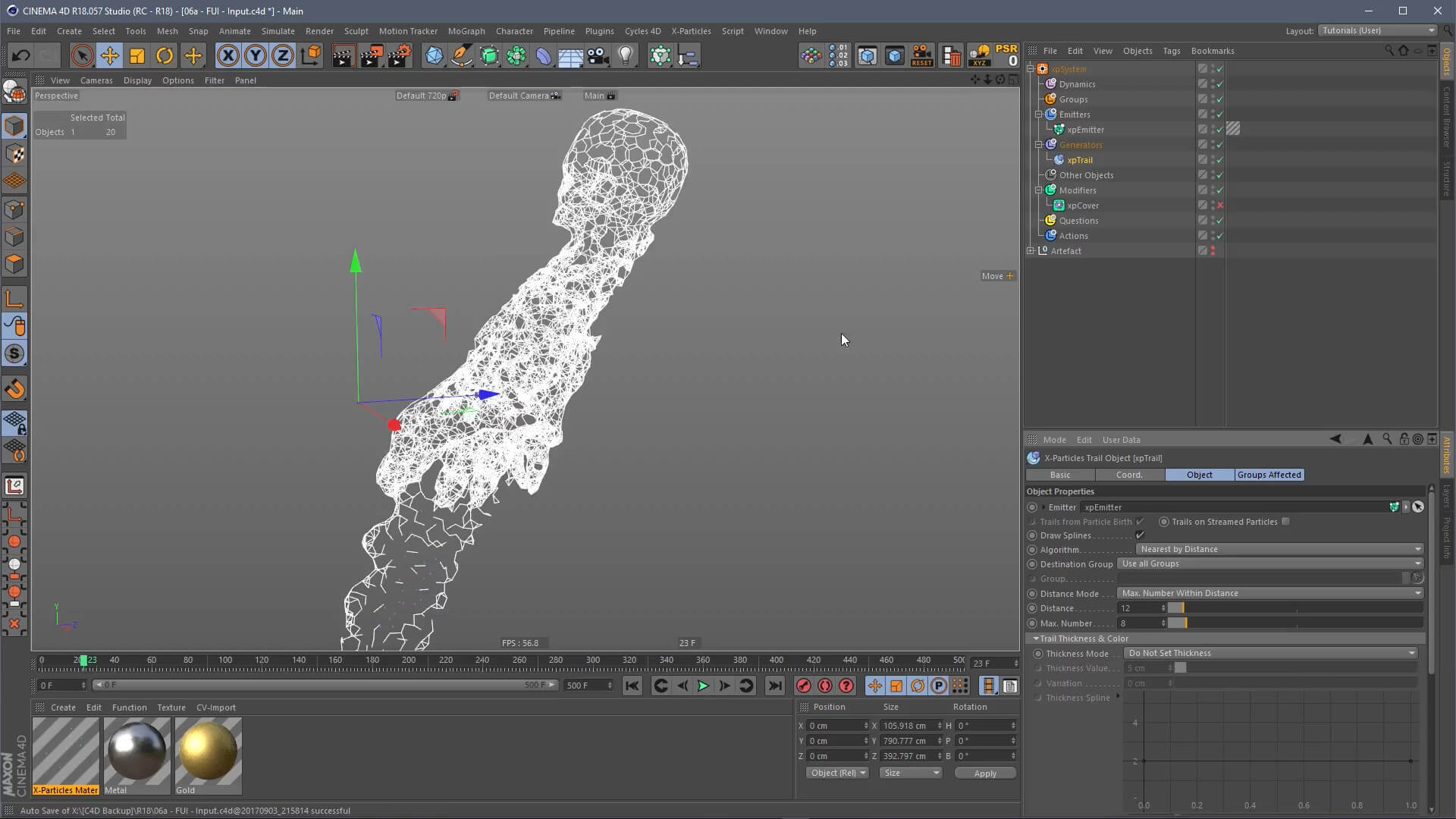Click the Camera object icon

[598, 55]
